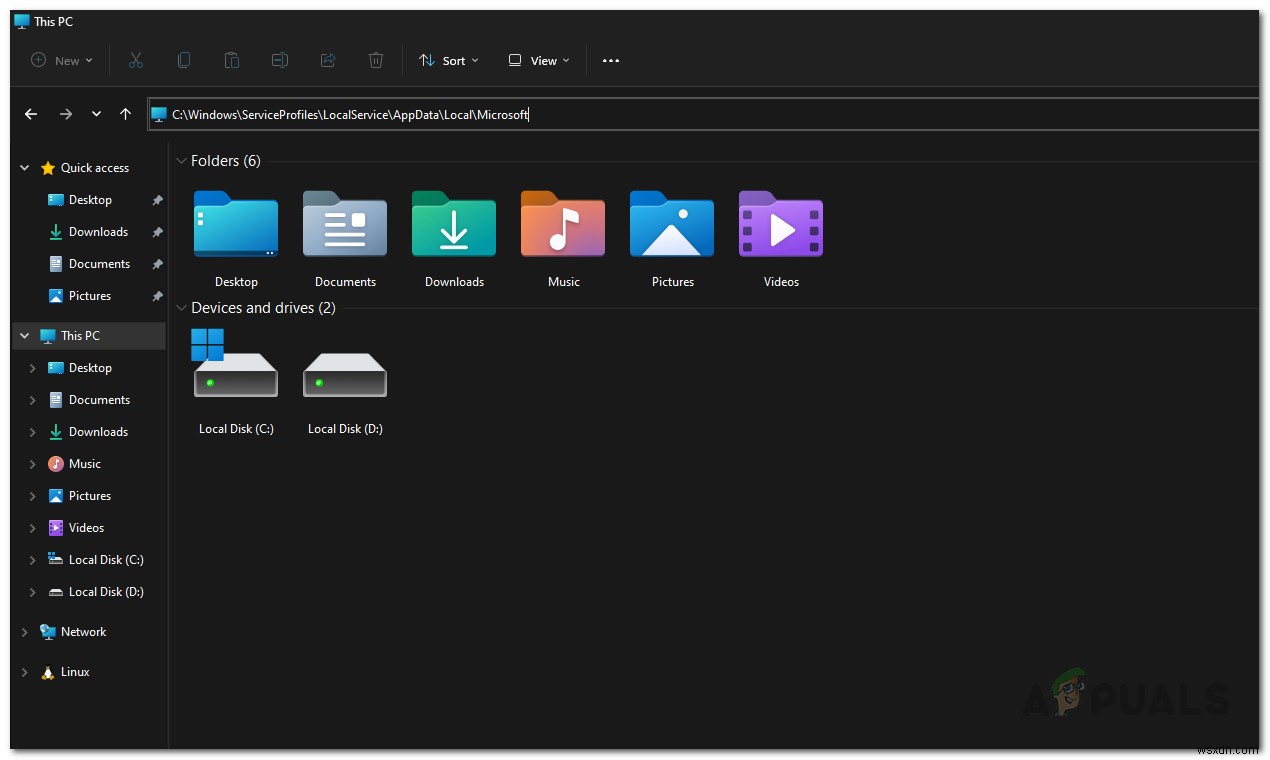Click pin icon beside Quick access Downloads
This screenshot has height=760, width=1270.
(157, 232)
